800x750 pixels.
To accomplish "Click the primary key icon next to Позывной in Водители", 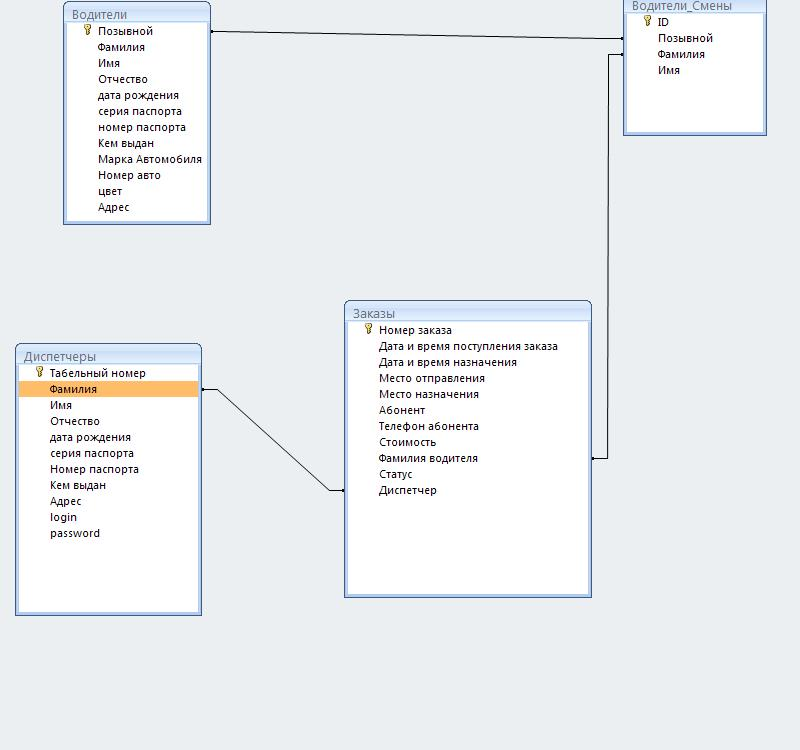I will [88, 30].
